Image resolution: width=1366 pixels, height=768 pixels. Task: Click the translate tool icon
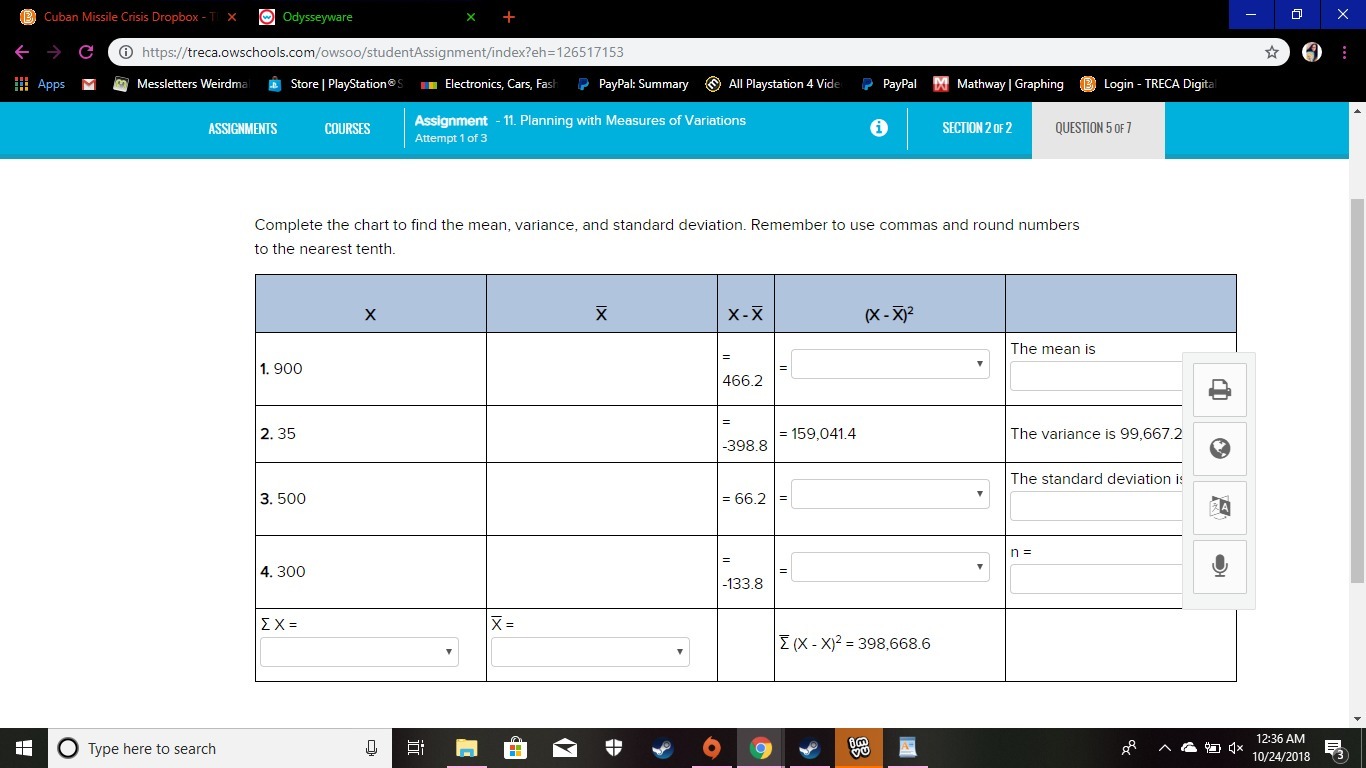click(1219, 507)
